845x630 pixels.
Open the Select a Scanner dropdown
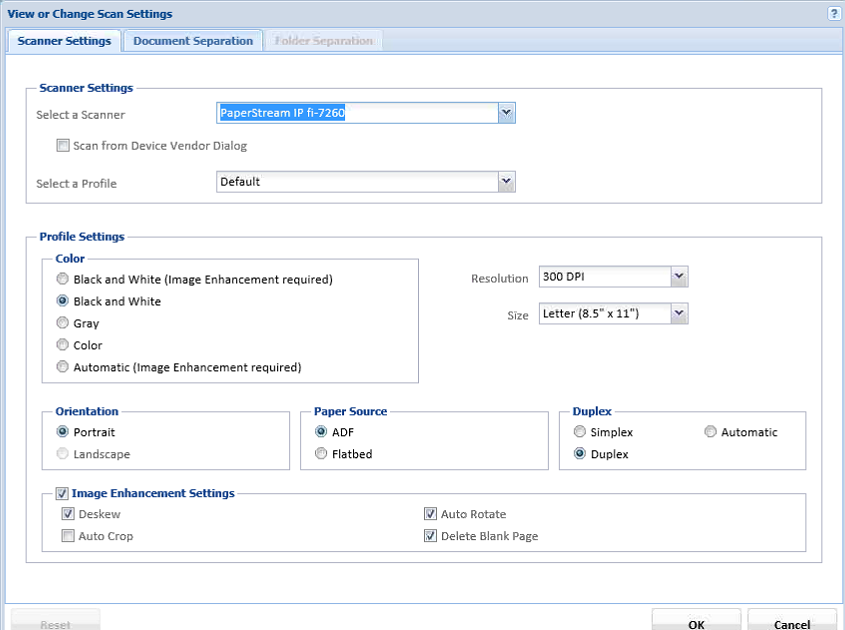pos(506,113)
